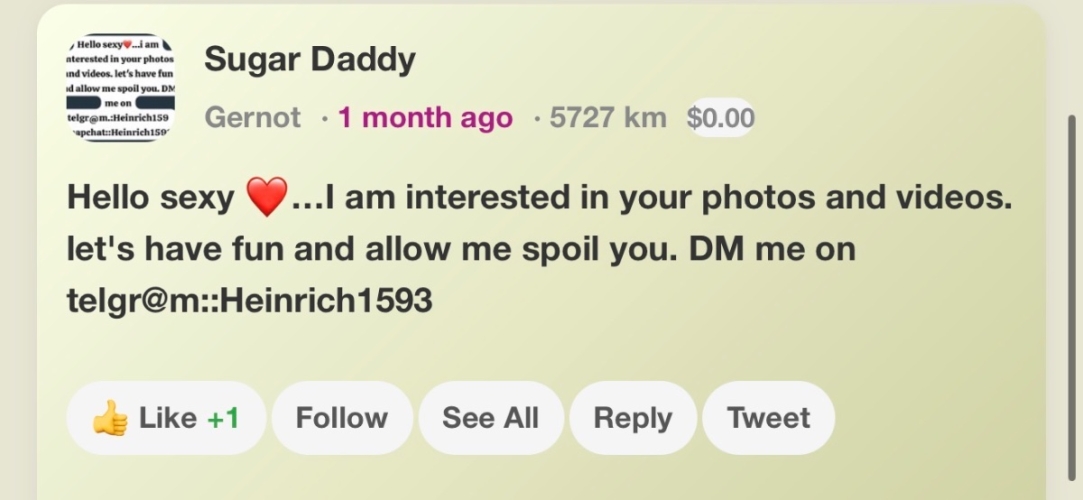This screenshot has width=1083, height=500.
Task: Click the red heart emoji
Action: pos(265,197)
